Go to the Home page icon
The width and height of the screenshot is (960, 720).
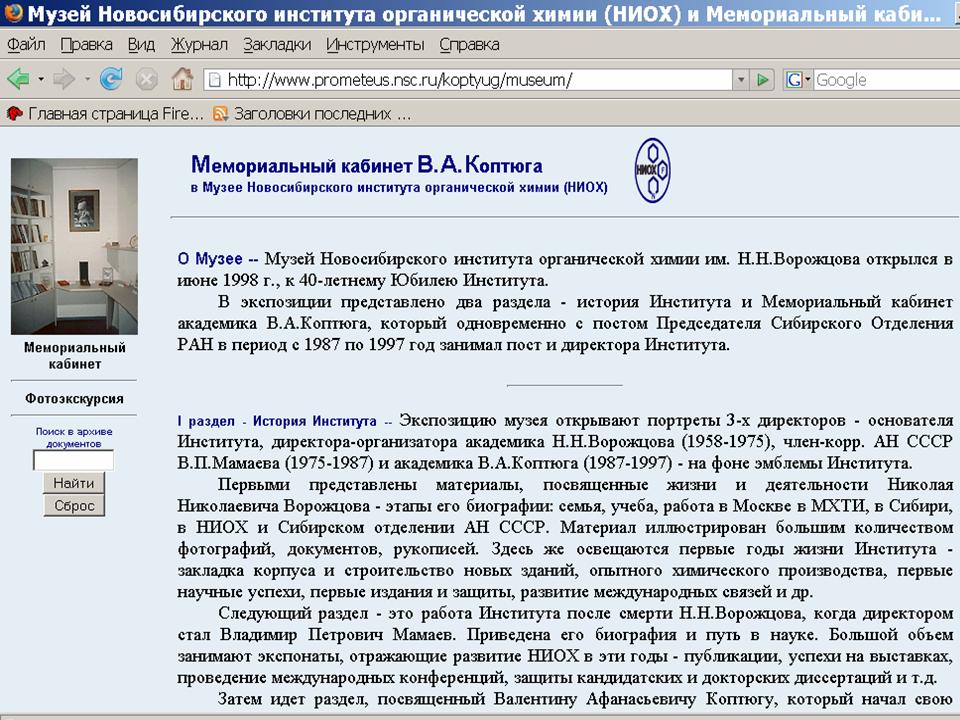pos(181,79)
